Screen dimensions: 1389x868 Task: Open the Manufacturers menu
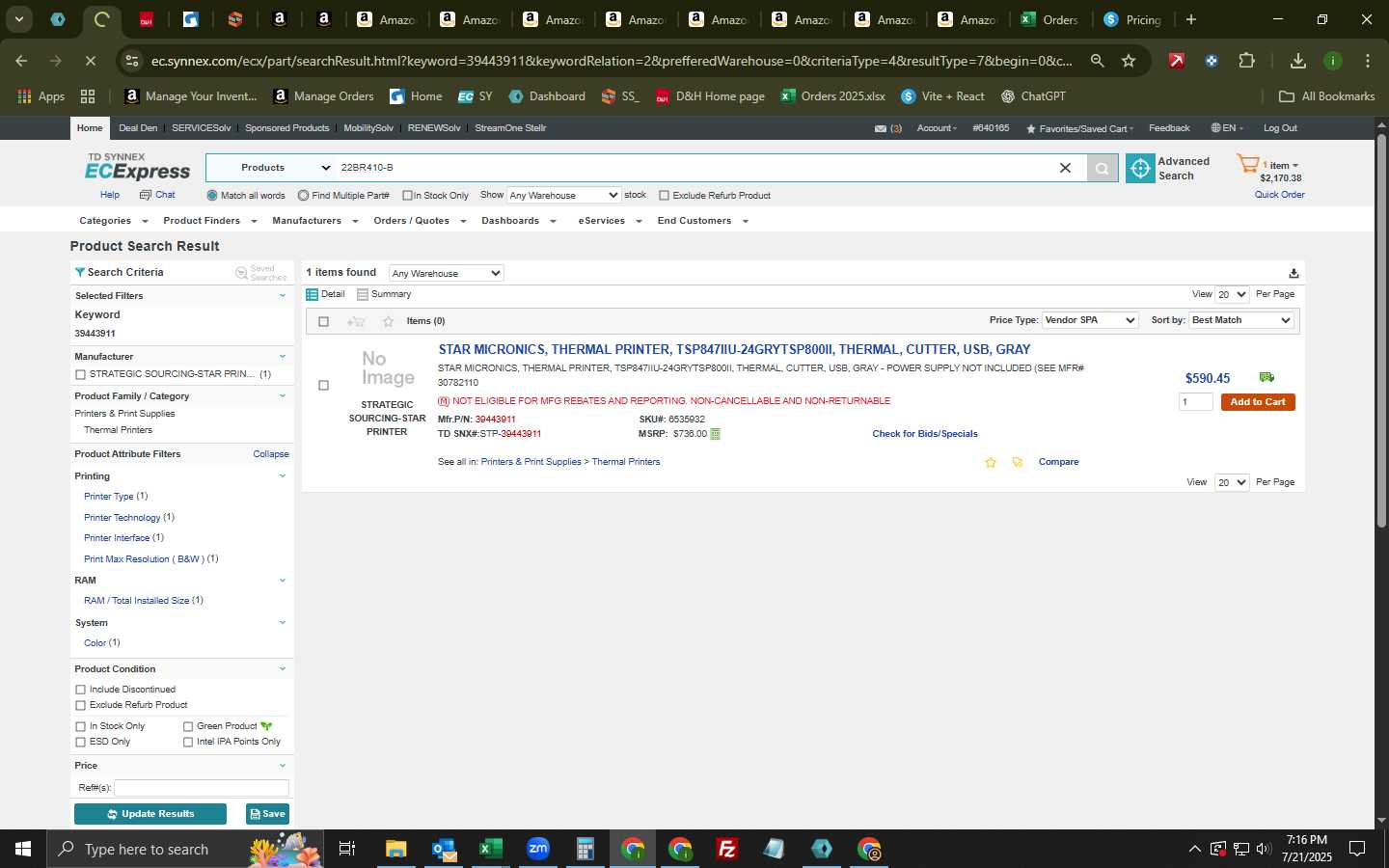point(315,221)
